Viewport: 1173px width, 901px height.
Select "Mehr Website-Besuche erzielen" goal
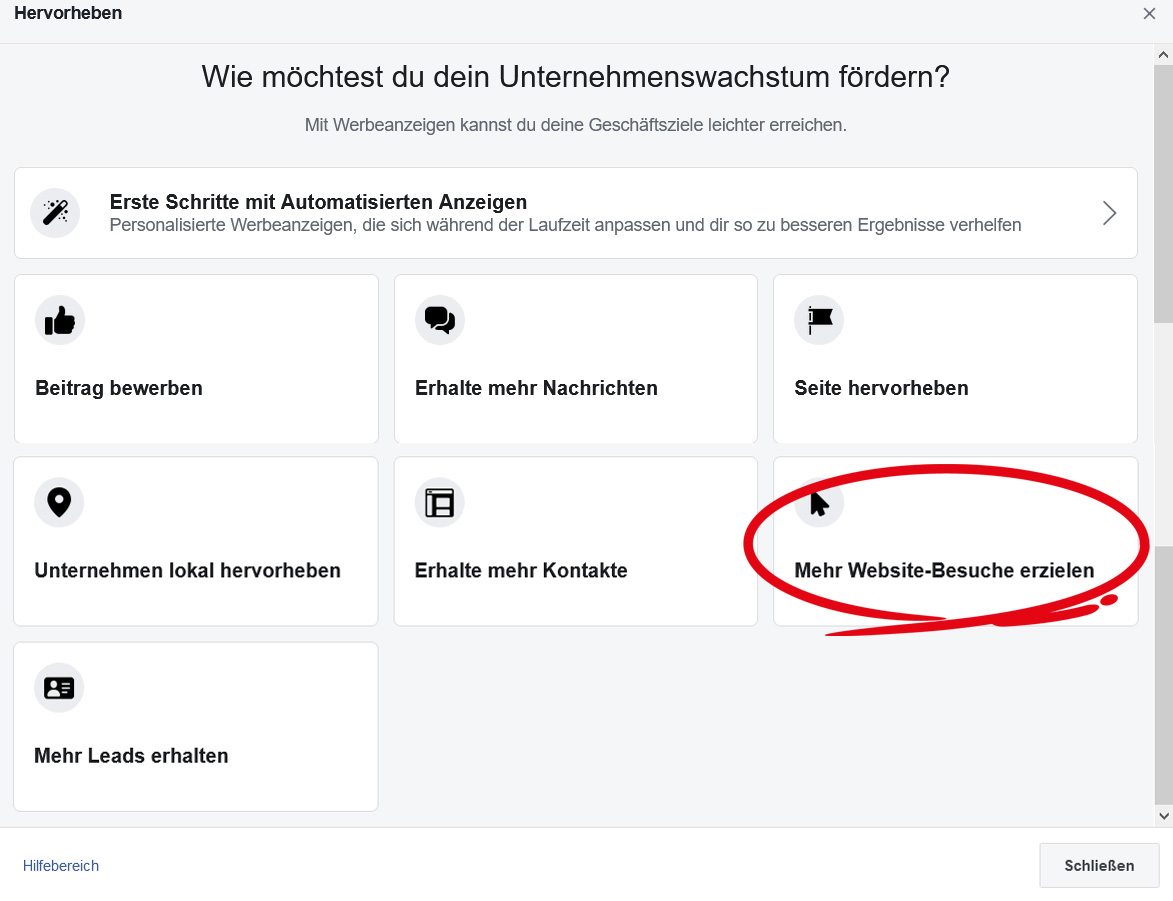click(x=944, y=571)
